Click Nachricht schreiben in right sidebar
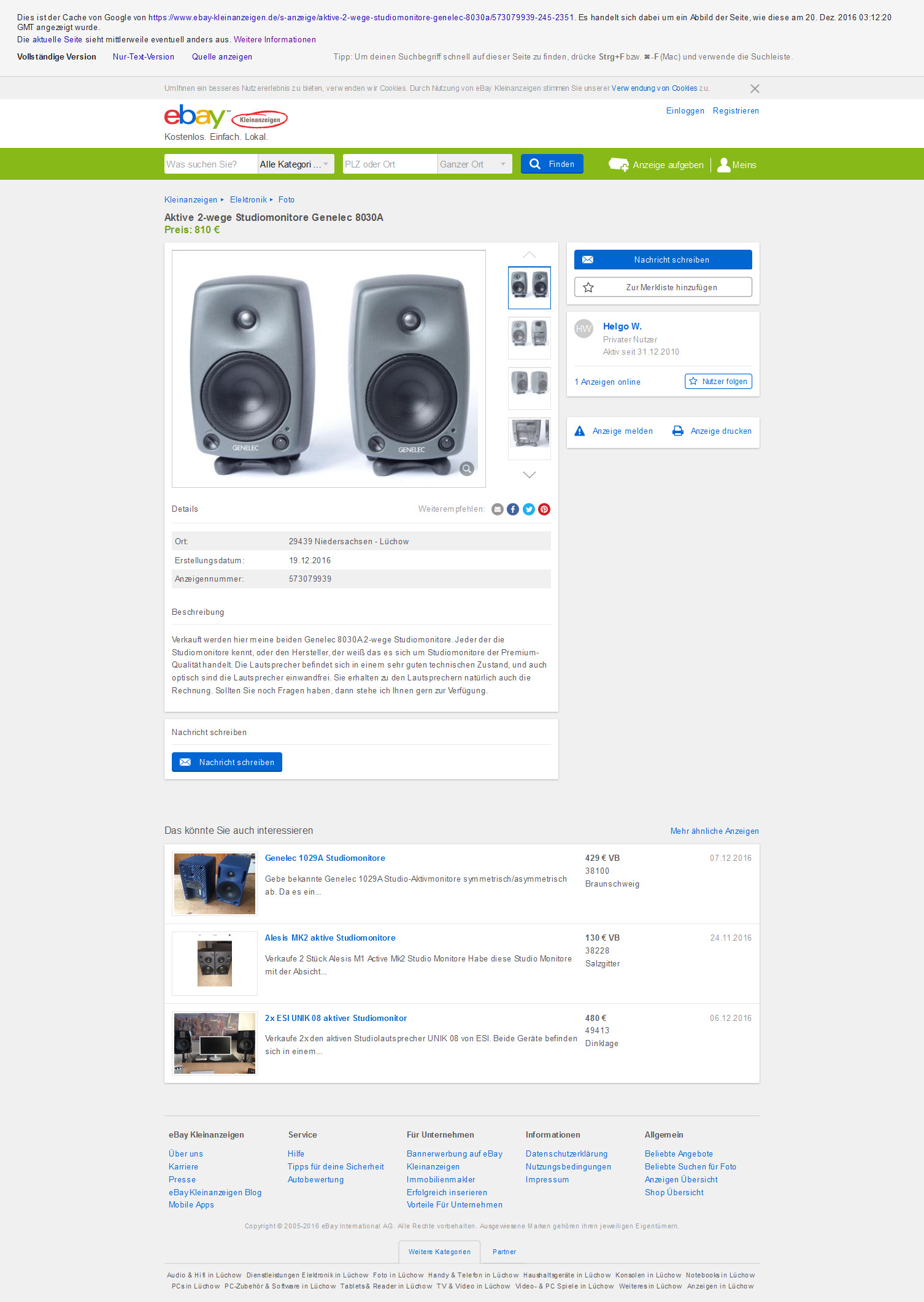Viewport: 924px width, 1302px height. (x=663, y=260)
